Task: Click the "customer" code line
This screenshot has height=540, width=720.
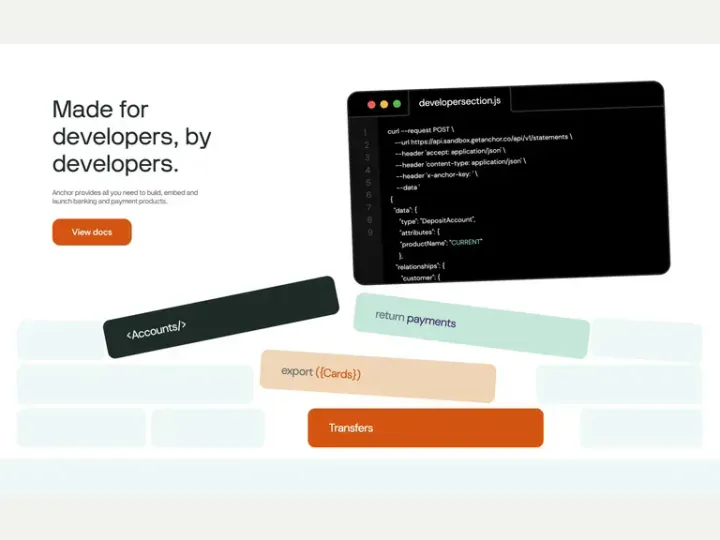Action: pos(421,277)
